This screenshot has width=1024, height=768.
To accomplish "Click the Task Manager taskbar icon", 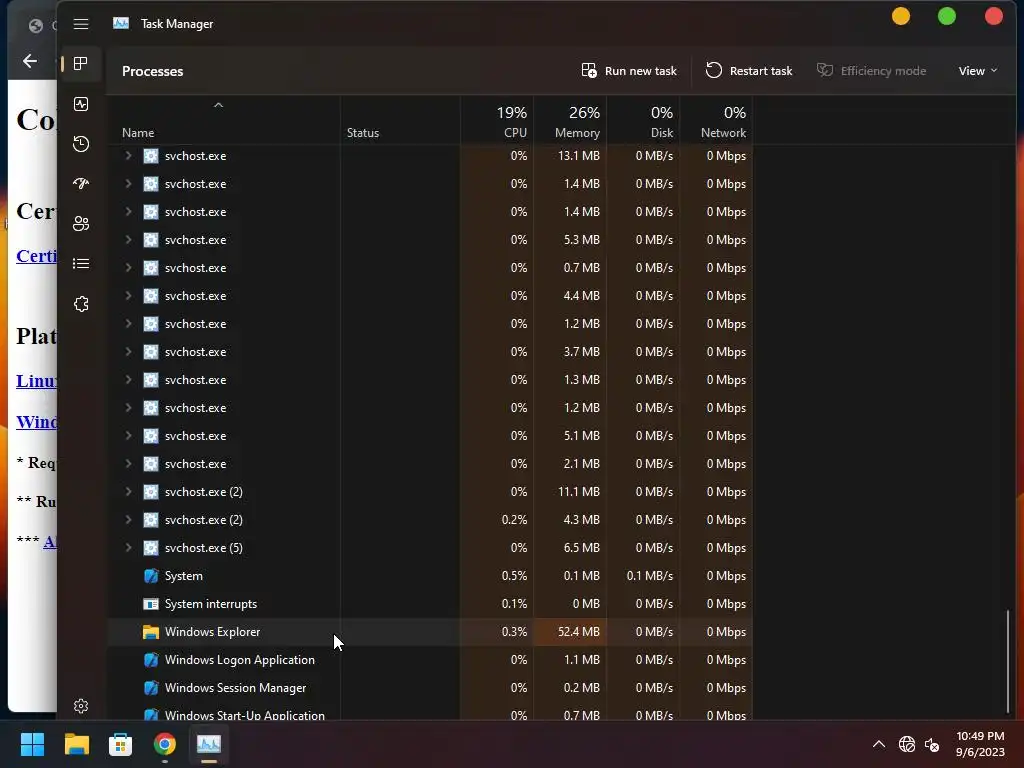I will coord(209,744).
